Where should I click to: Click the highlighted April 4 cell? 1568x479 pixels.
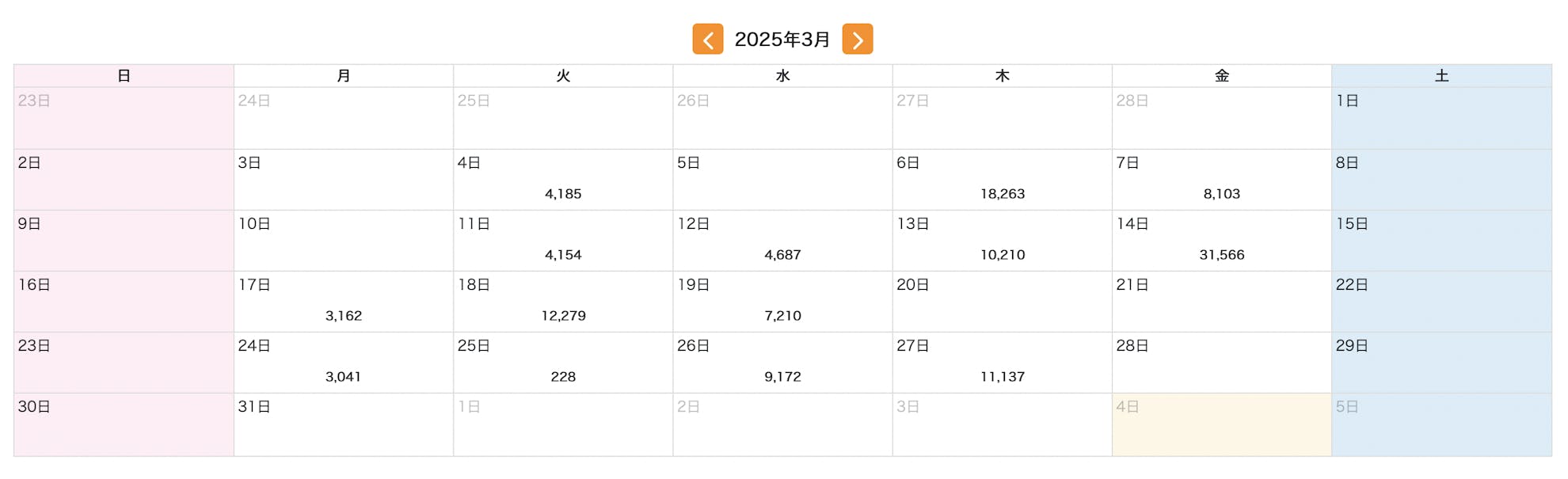pyautogui.click(x=1221, y=425)
